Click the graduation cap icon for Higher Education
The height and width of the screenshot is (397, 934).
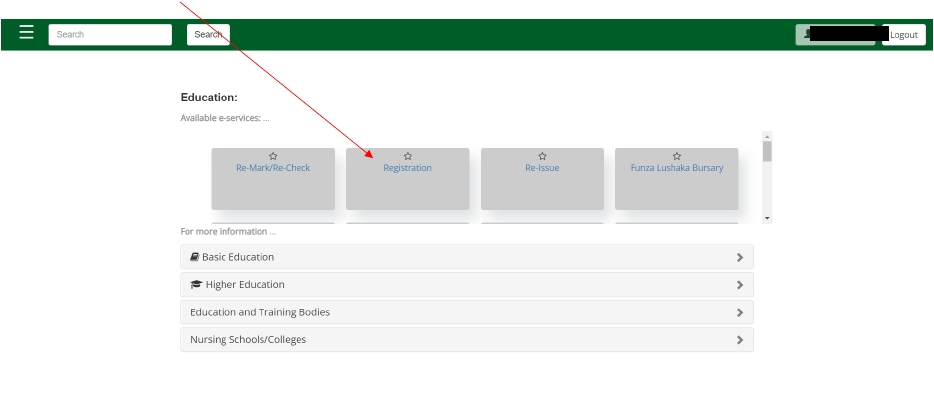[197, 284]
